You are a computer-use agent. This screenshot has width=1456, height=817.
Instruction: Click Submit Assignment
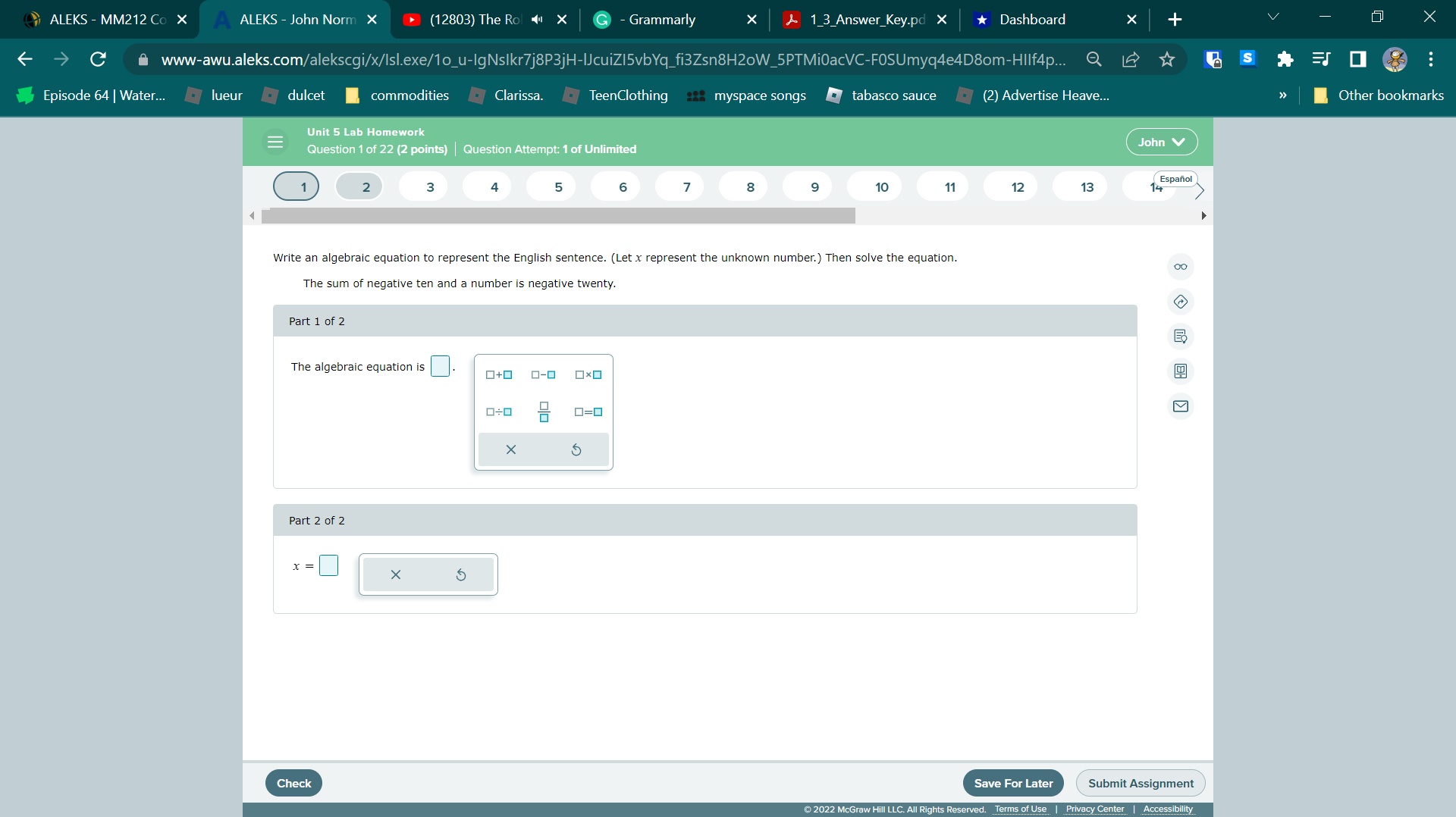click(x=1141, y=783)
